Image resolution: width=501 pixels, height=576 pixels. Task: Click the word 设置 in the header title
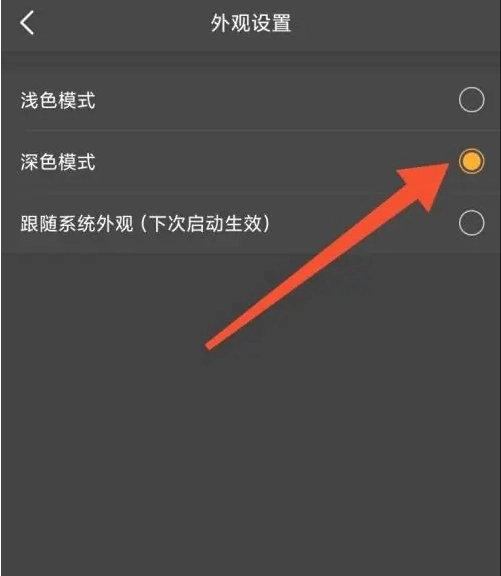pos(271,23)
